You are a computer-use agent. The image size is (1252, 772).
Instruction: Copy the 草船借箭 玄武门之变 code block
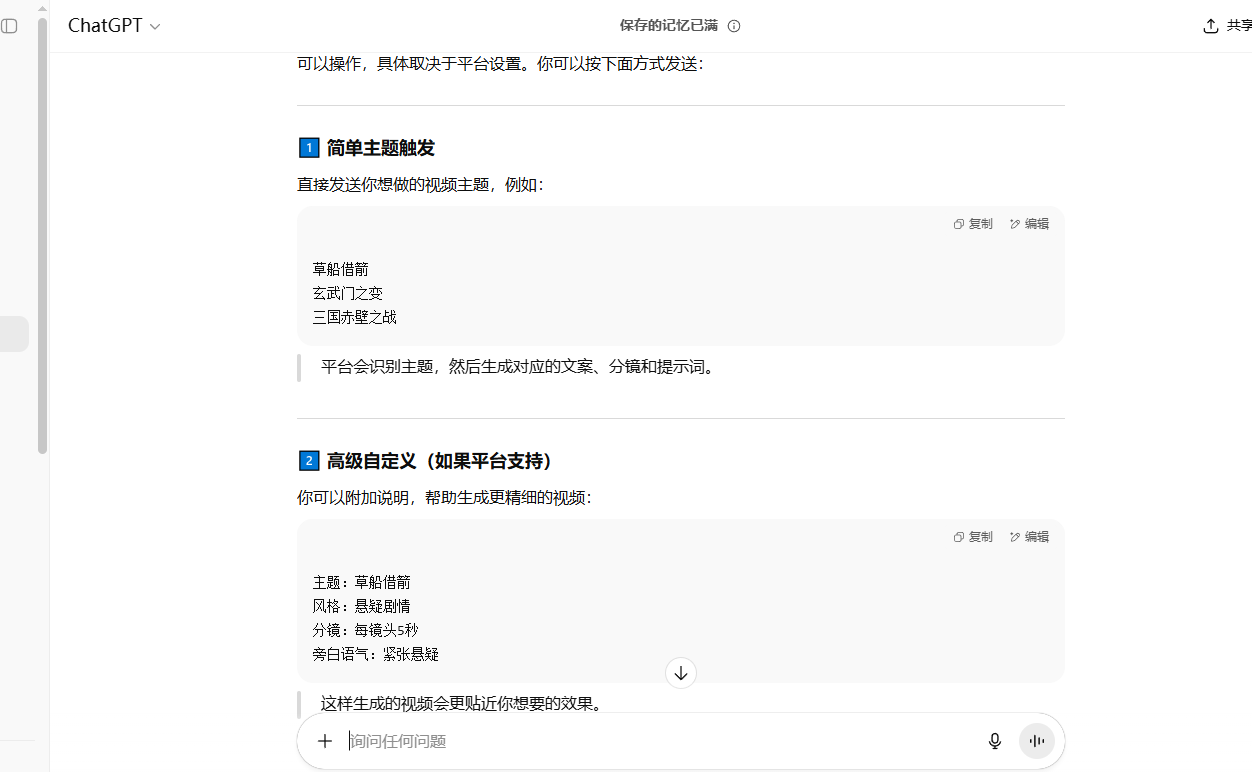[973, 224]
